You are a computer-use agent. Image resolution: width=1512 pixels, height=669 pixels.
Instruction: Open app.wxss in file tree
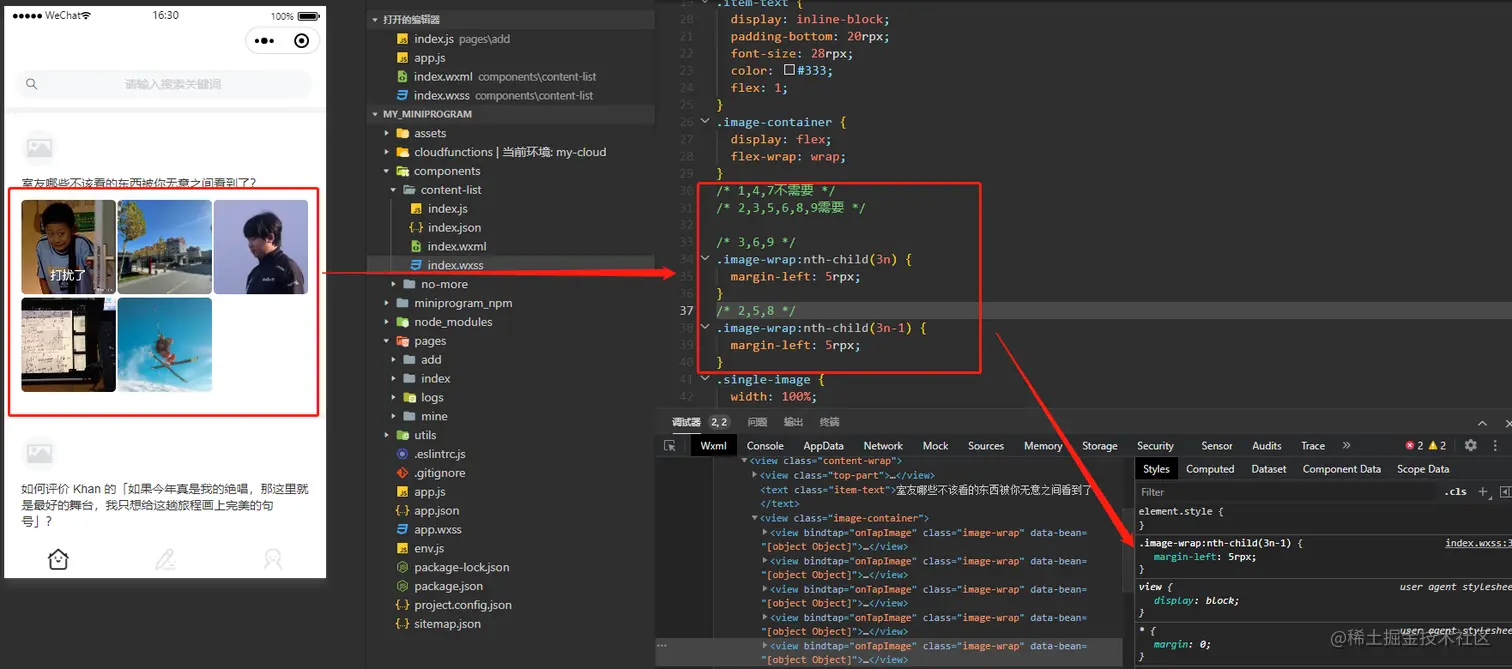coord(438,530)
